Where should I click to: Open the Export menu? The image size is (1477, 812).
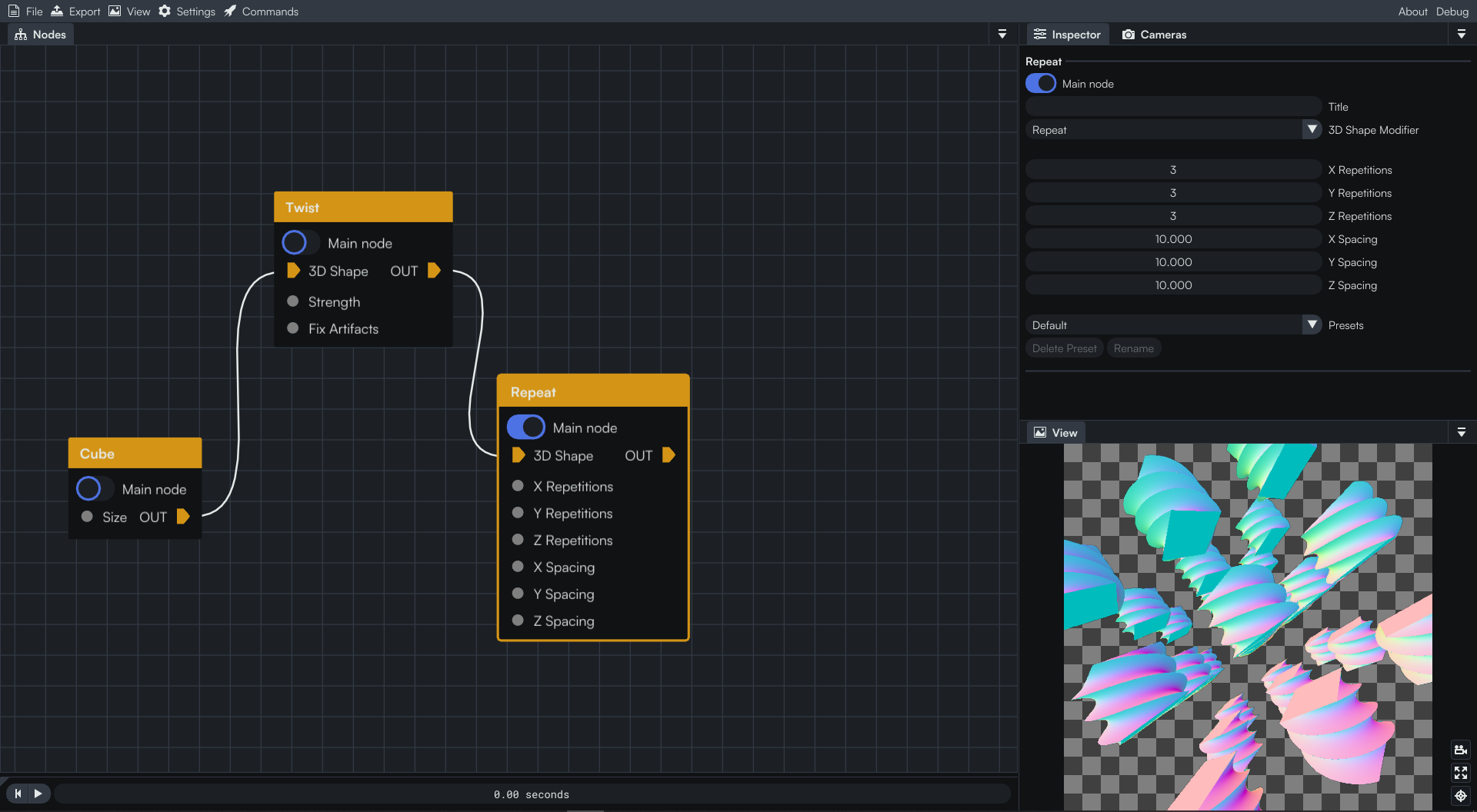click(75, 12)
